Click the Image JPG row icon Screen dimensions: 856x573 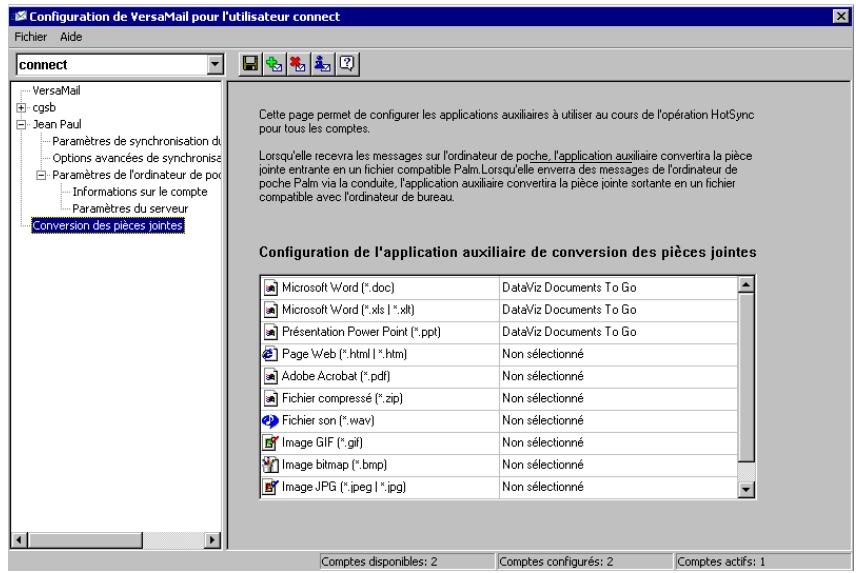(270, 487)
